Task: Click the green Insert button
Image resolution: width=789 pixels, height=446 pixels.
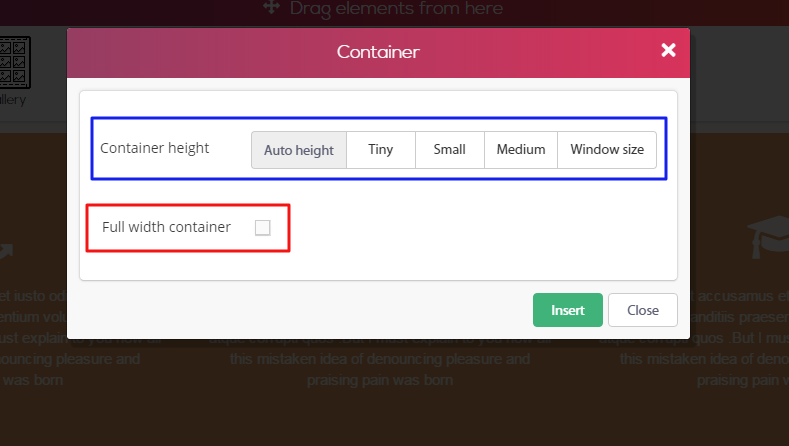Action: 568,310
